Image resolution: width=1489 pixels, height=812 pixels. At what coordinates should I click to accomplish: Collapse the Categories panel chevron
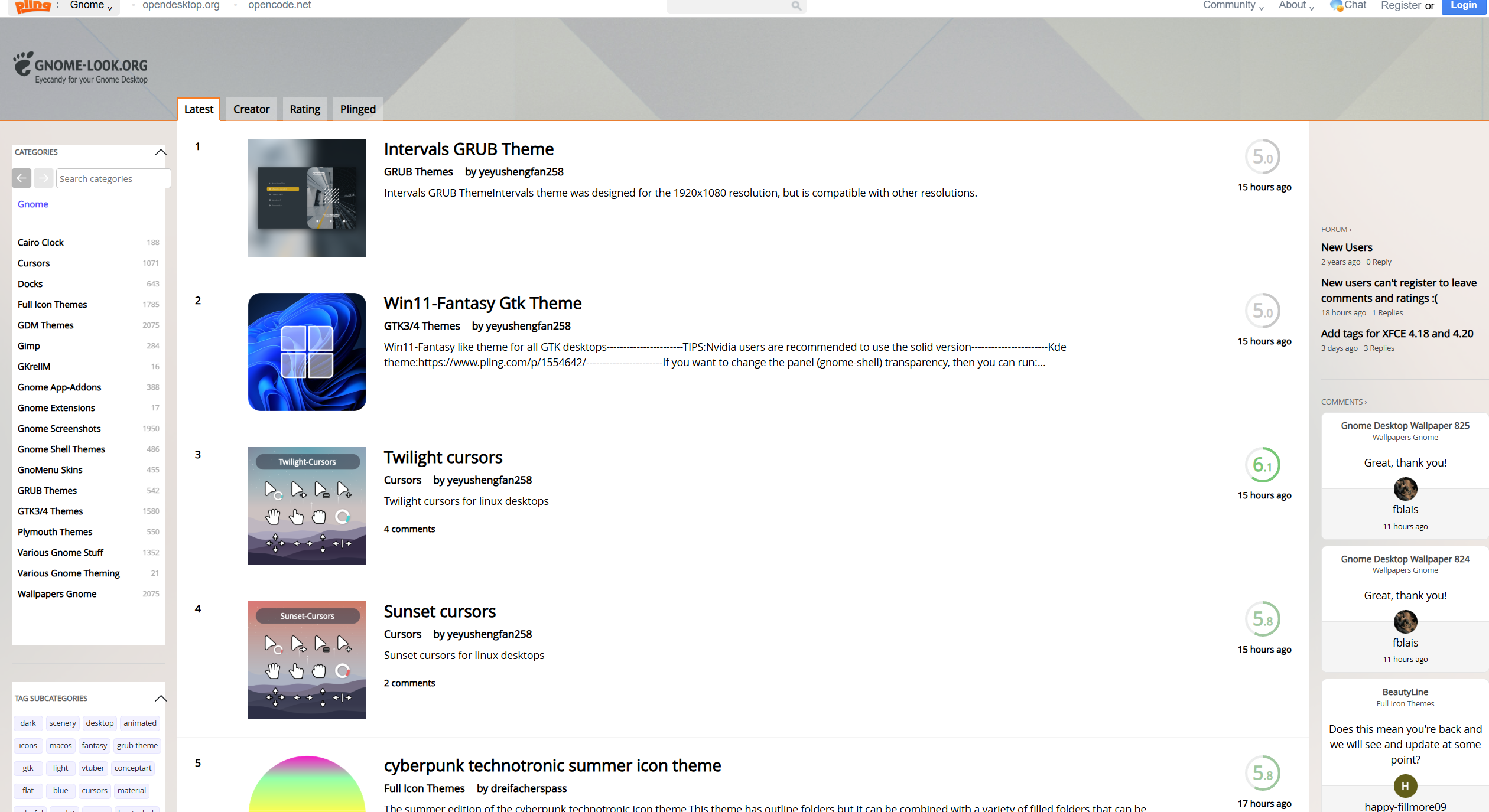[x=161, y=152]
